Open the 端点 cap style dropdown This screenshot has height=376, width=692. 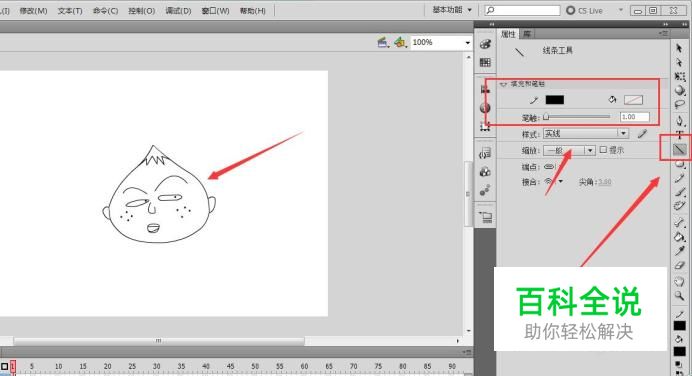(551, 167)
